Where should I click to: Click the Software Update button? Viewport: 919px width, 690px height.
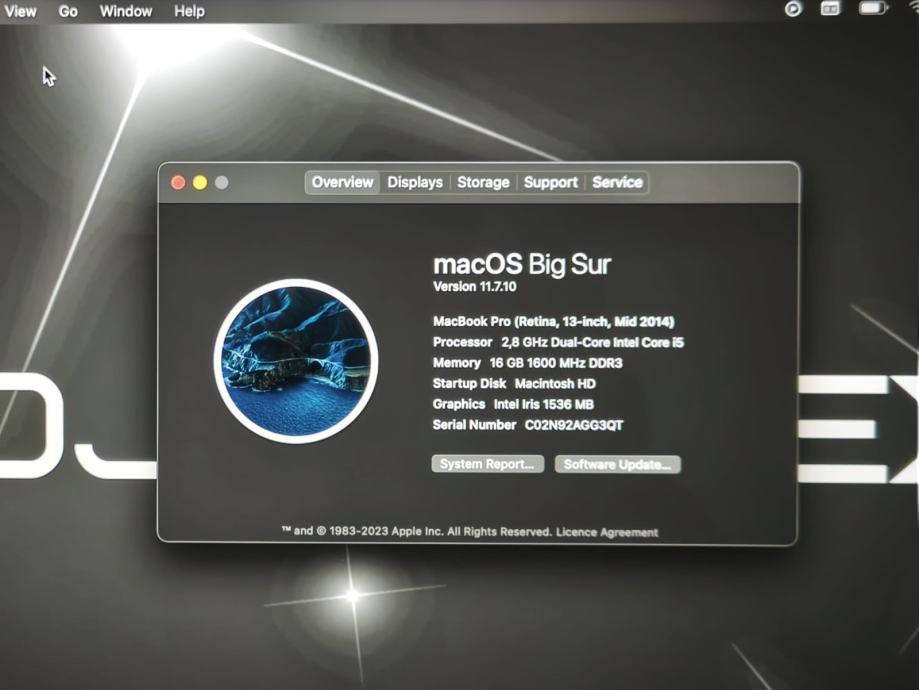point(618,464)
